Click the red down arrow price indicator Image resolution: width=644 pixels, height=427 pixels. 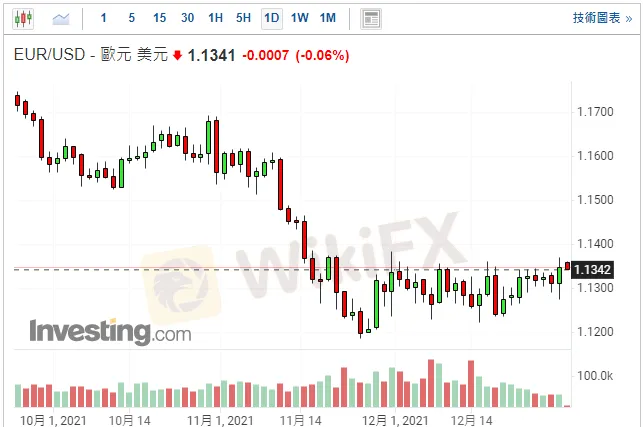tap(178, 56)
